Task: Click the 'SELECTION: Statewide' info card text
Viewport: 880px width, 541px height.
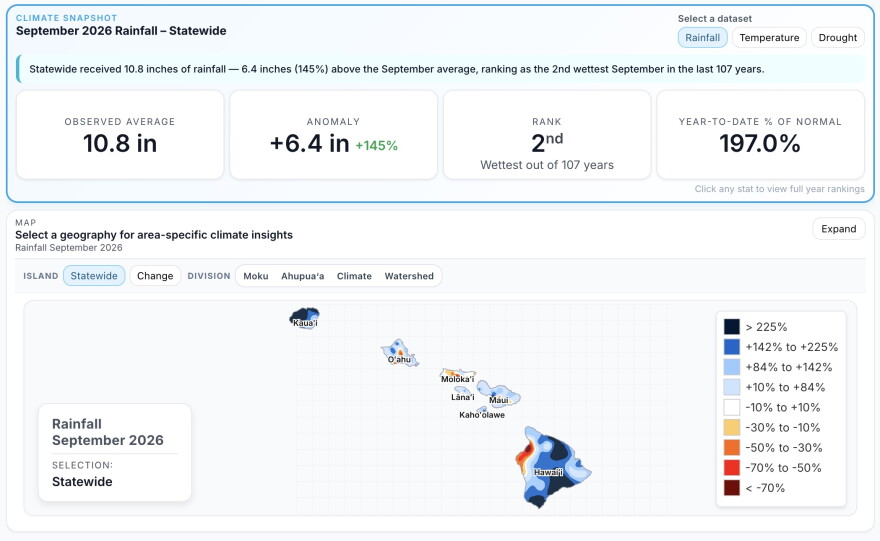Action: point(82,474)
